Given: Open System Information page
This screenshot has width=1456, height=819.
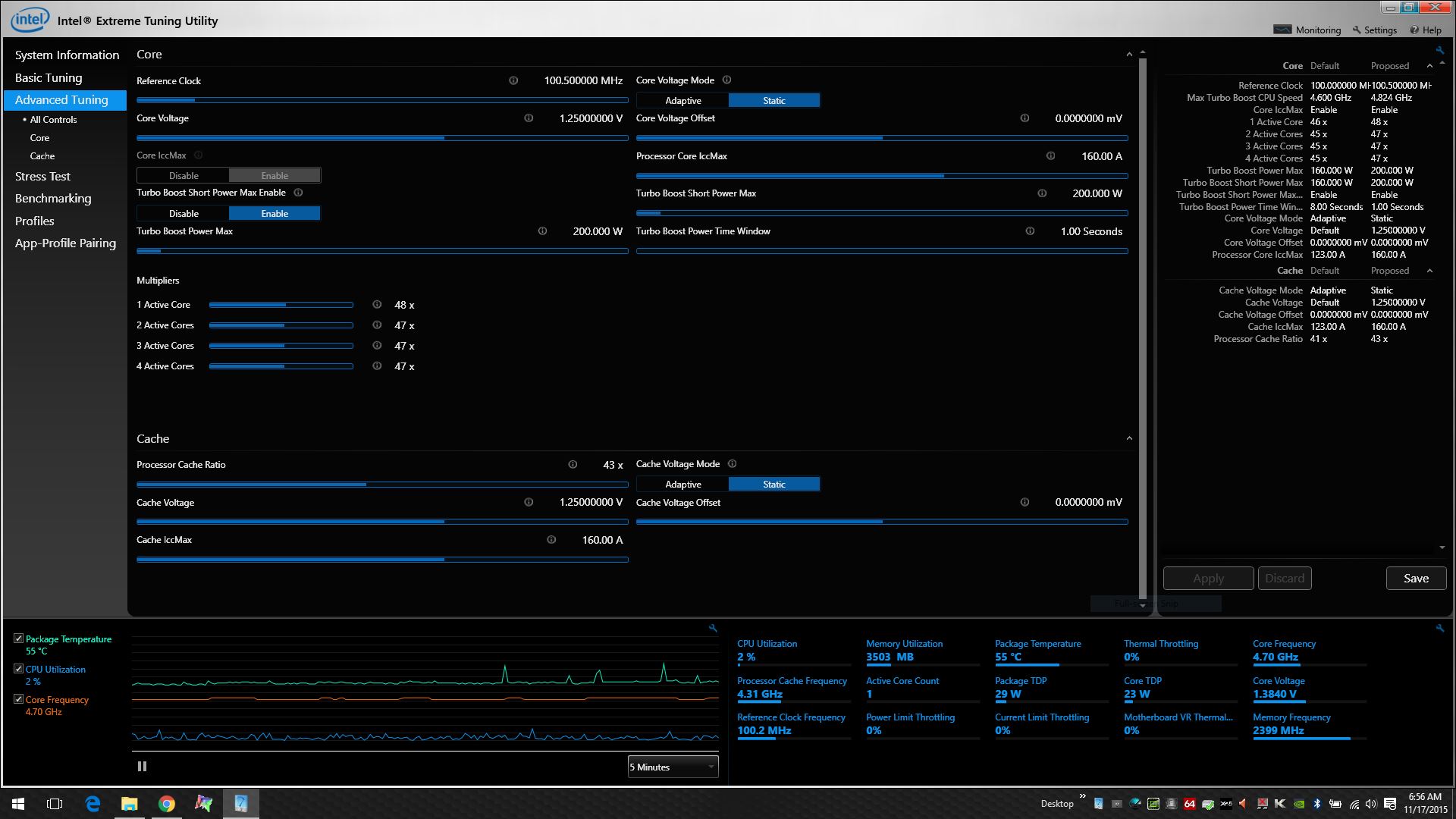Looking at the screenshot, I should pyautogui.click(x=67, y=55).
